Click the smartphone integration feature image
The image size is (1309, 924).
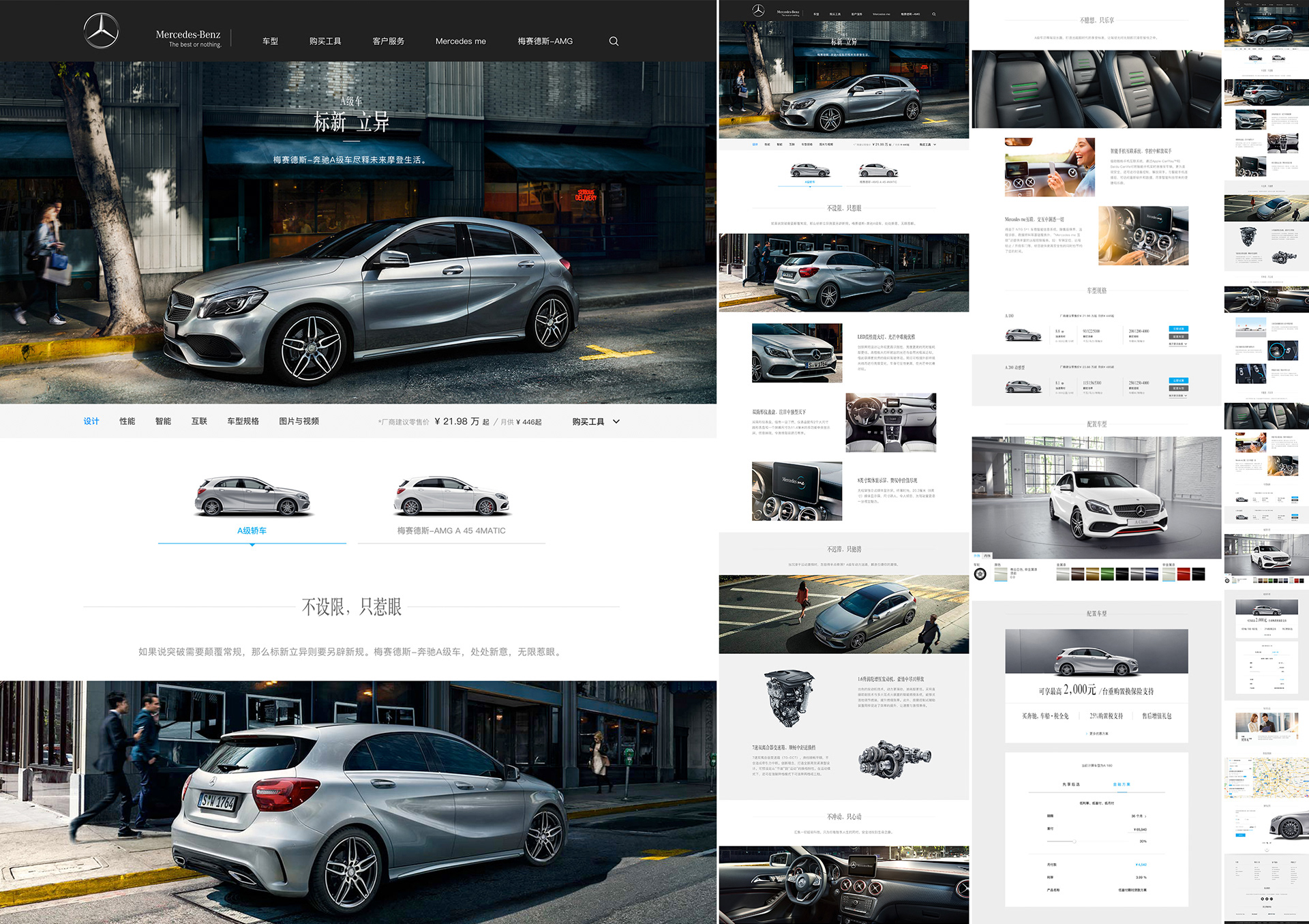pyautogui.click(x=1050, y=168)
